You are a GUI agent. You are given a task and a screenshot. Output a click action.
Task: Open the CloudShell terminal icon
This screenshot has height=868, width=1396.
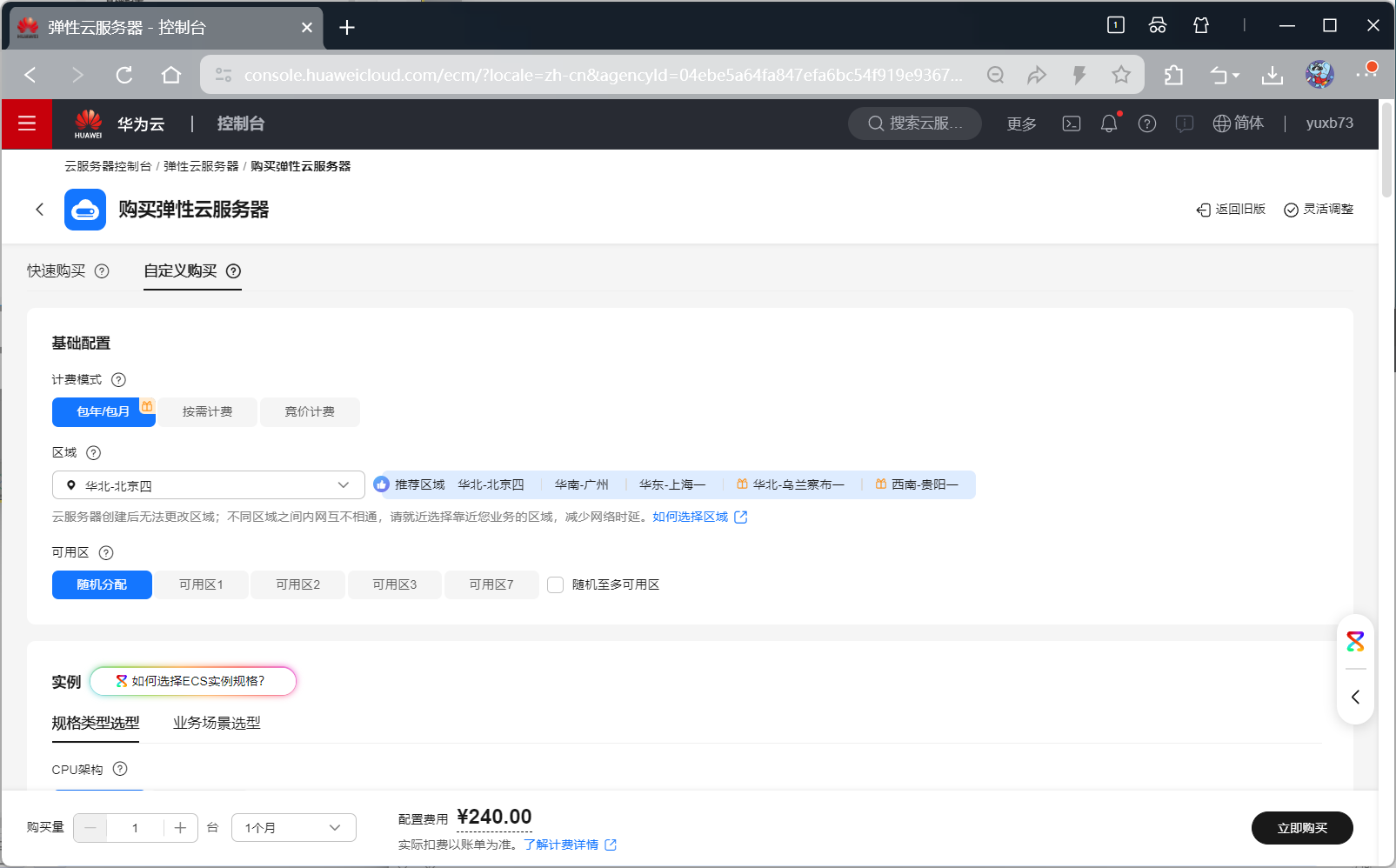1072,124
